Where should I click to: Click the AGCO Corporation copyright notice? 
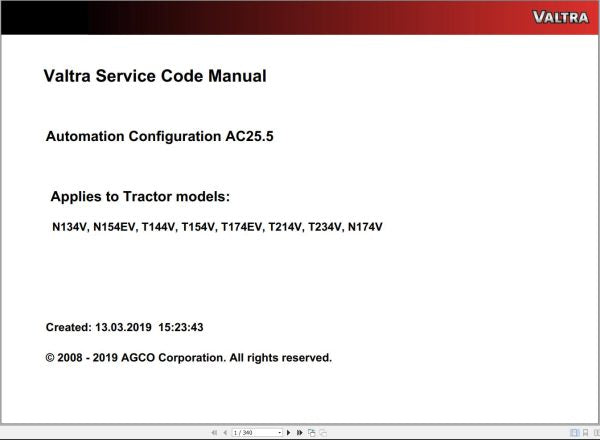tap(188, 357)
